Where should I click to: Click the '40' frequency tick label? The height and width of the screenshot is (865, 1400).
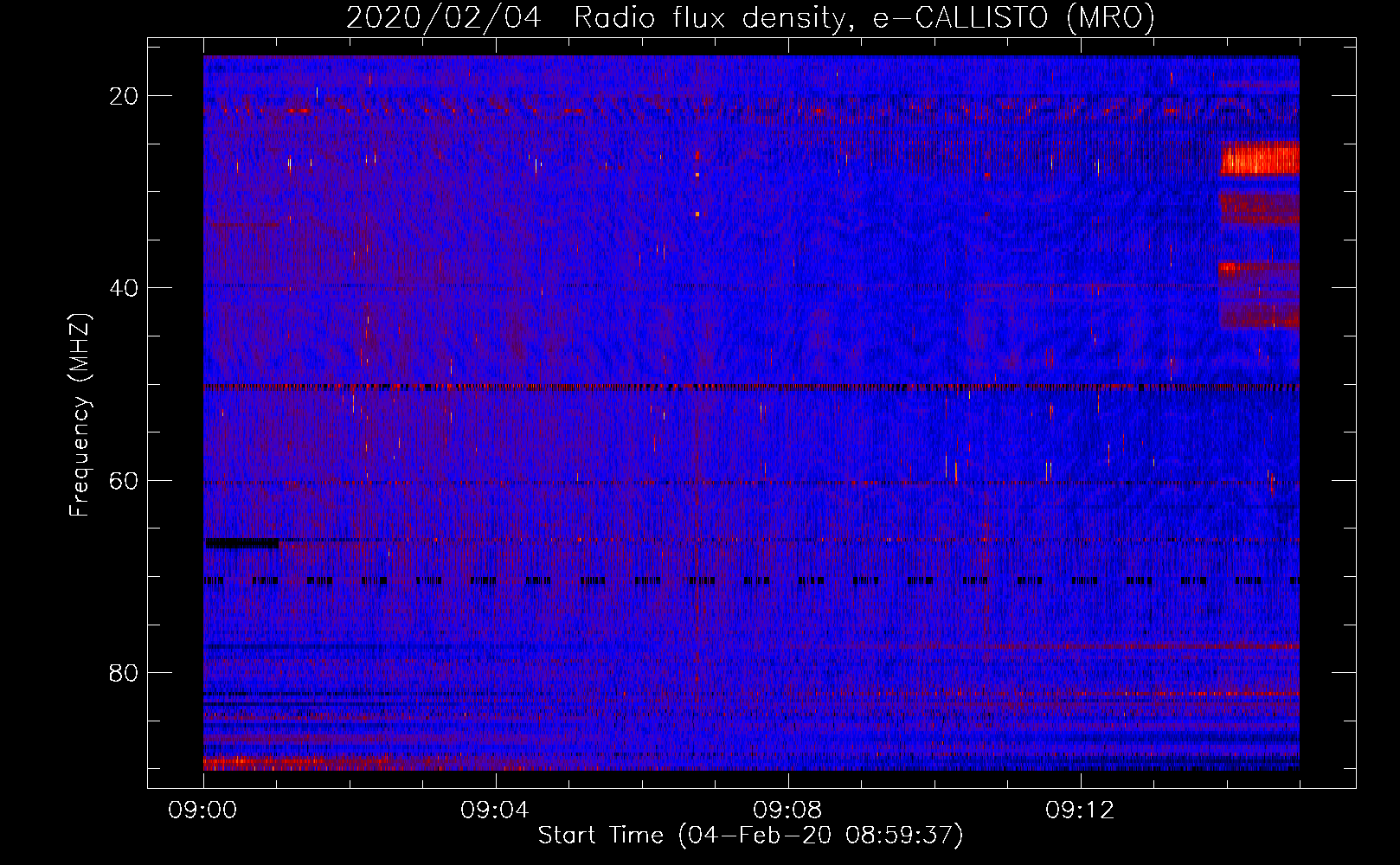coord(125,288)
